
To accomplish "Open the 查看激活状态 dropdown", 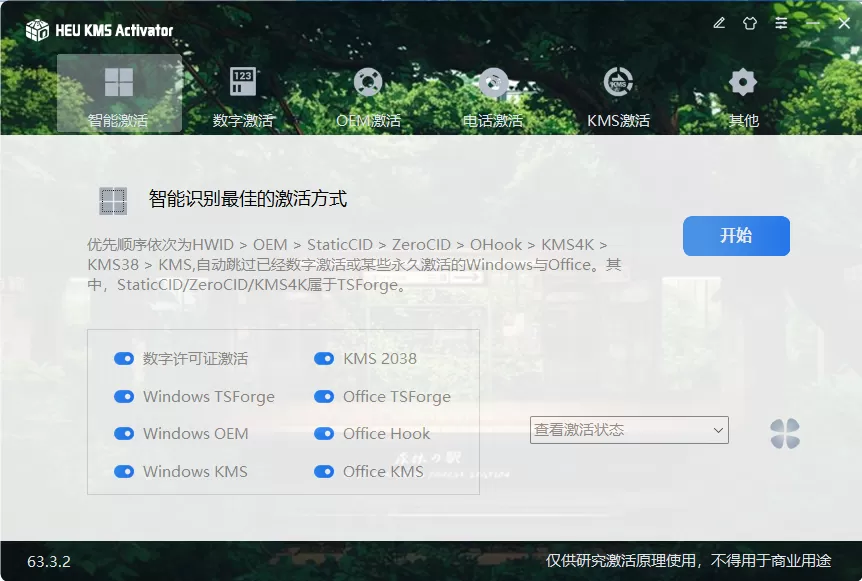I will (629, 429).
